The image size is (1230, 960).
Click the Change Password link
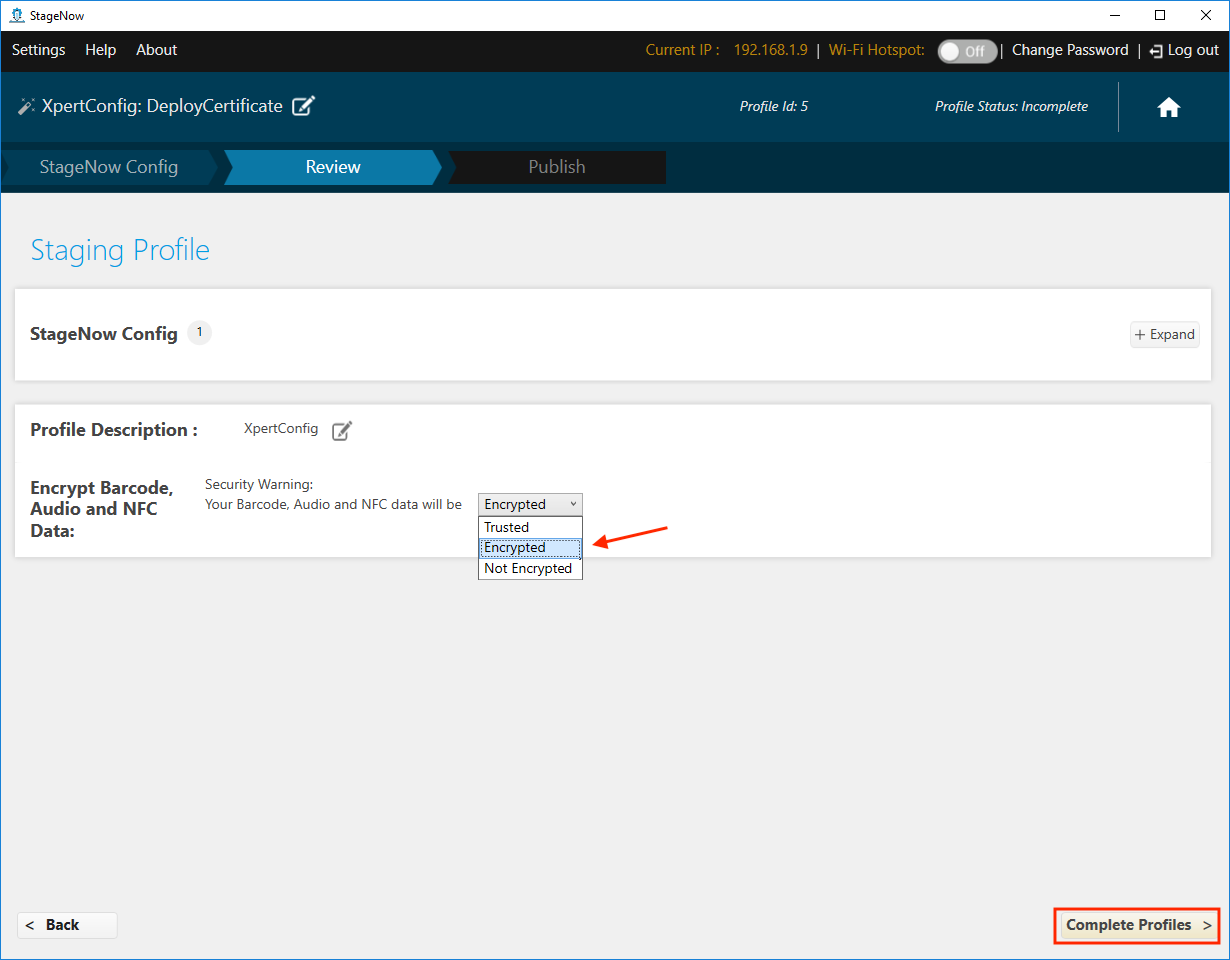tap(1069, 50)
